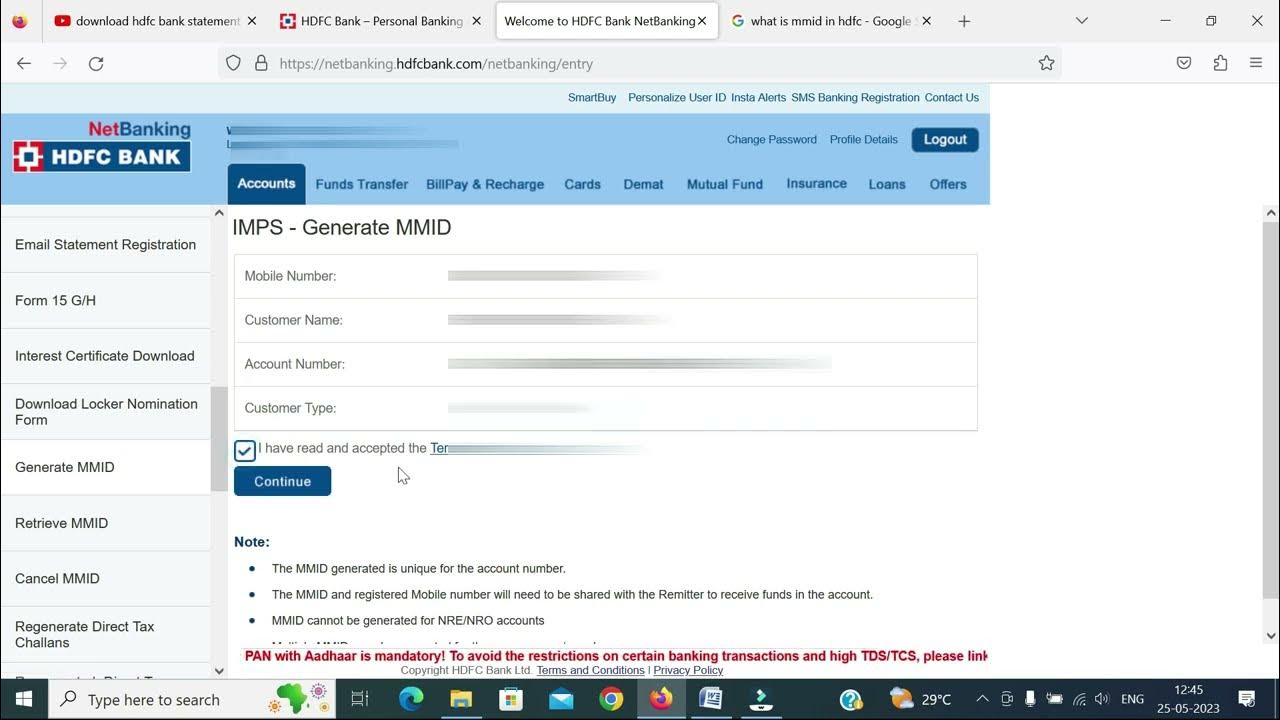
Task: Open the Insurance menu
Action: click(x=816, y=184)
